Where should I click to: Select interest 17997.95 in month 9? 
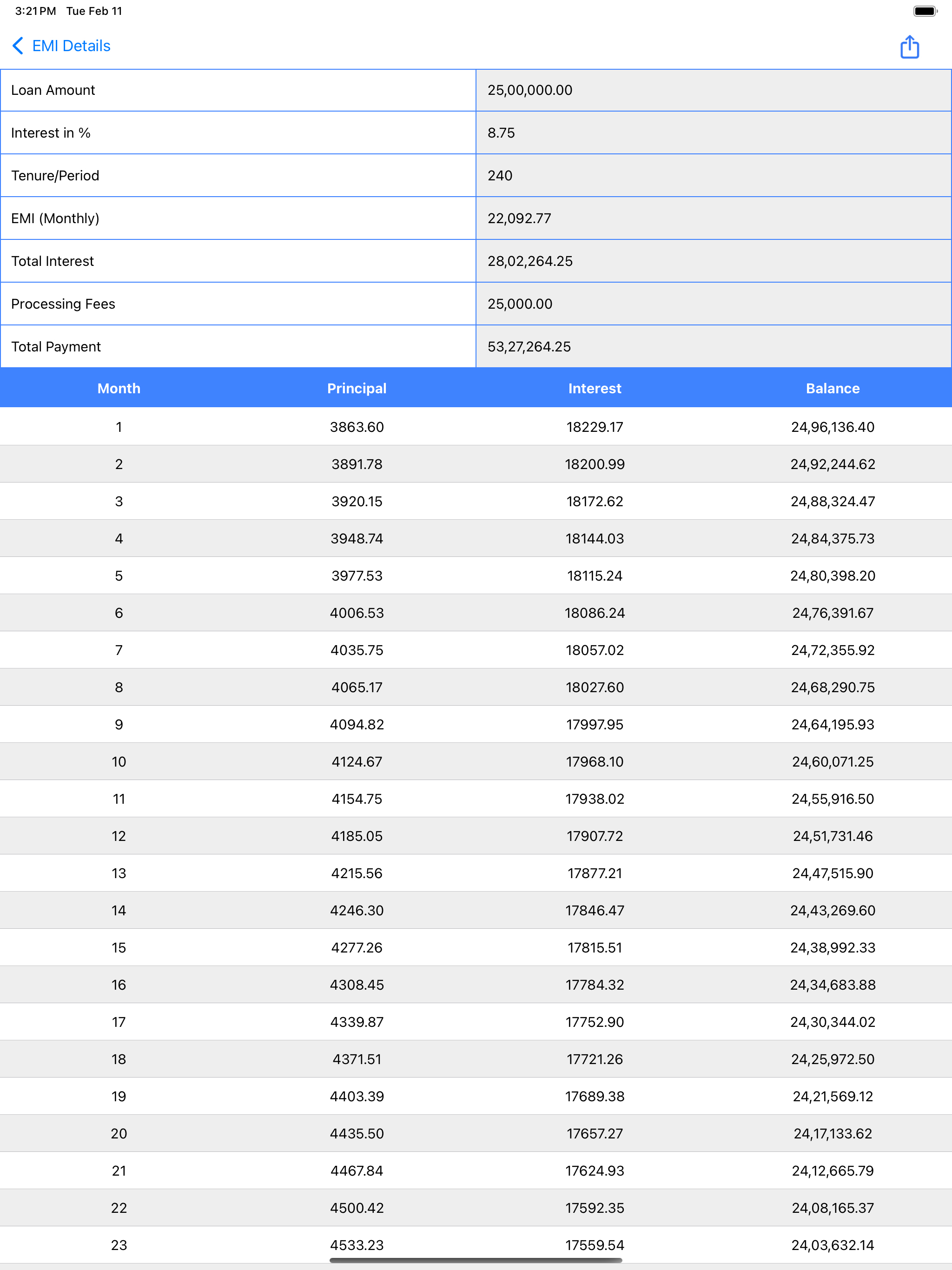(595, 725)
